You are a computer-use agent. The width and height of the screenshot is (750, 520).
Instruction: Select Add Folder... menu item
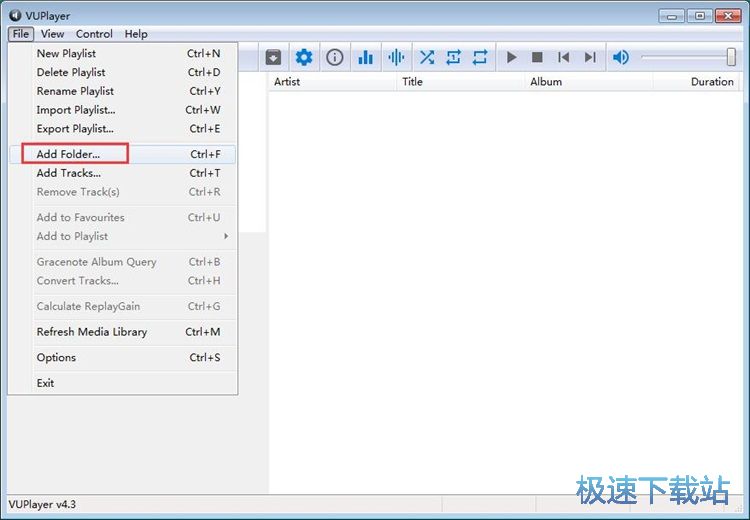click(122, 154)
